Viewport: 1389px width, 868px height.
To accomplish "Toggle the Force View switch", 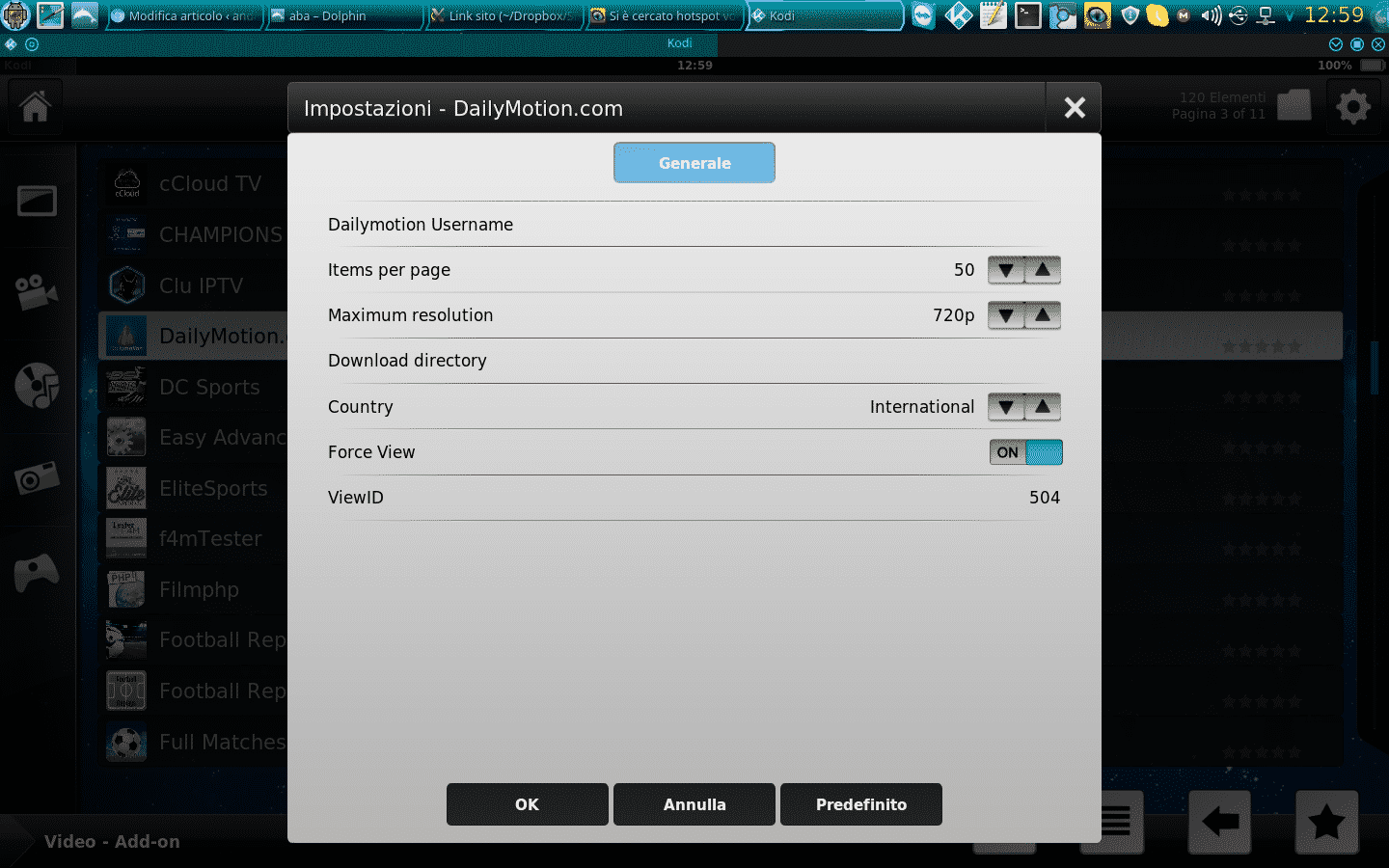I will click(x=1026, y=452).
